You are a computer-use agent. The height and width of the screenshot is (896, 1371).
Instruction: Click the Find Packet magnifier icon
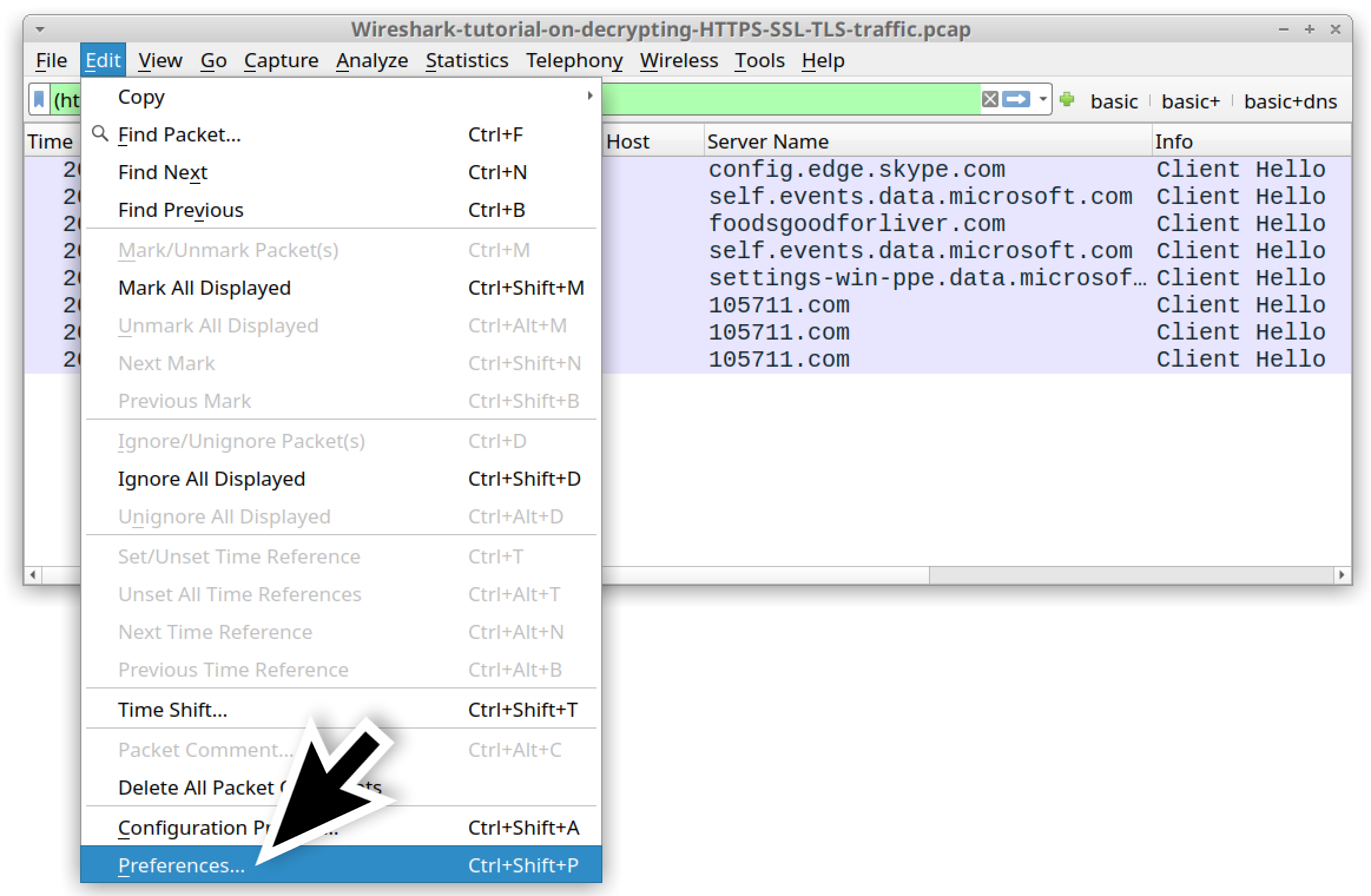100,134
